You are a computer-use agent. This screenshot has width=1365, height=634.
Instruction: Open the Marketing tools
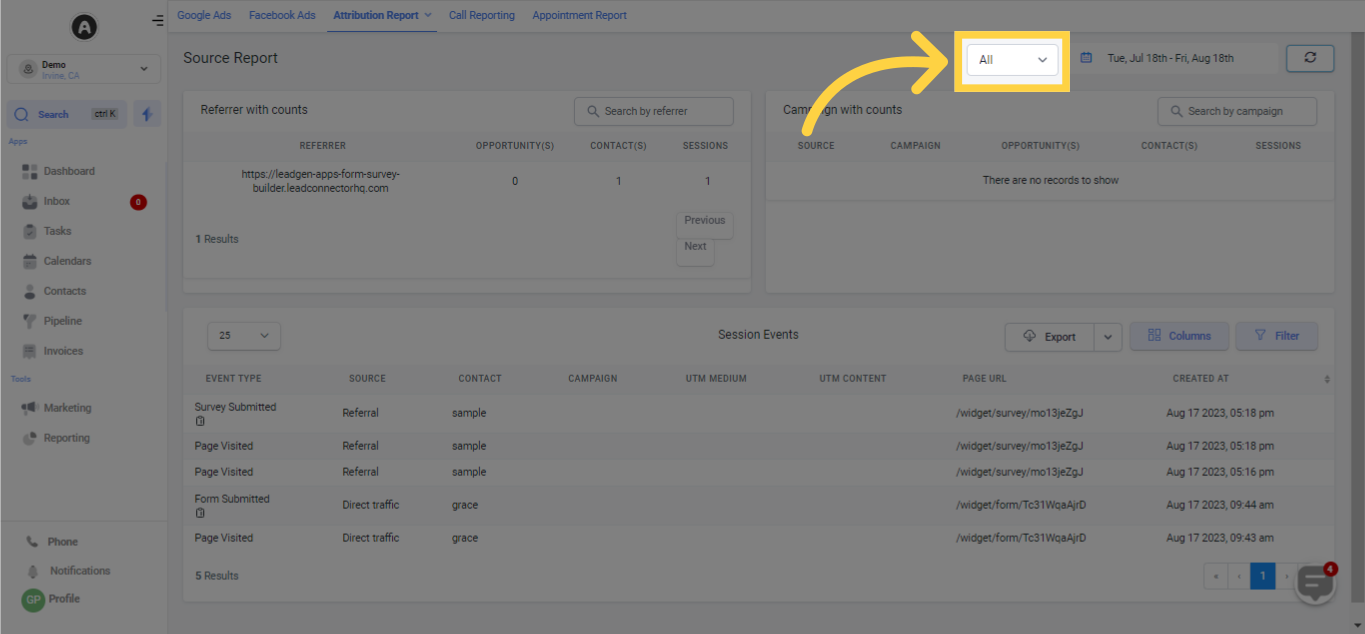(67, 407)
